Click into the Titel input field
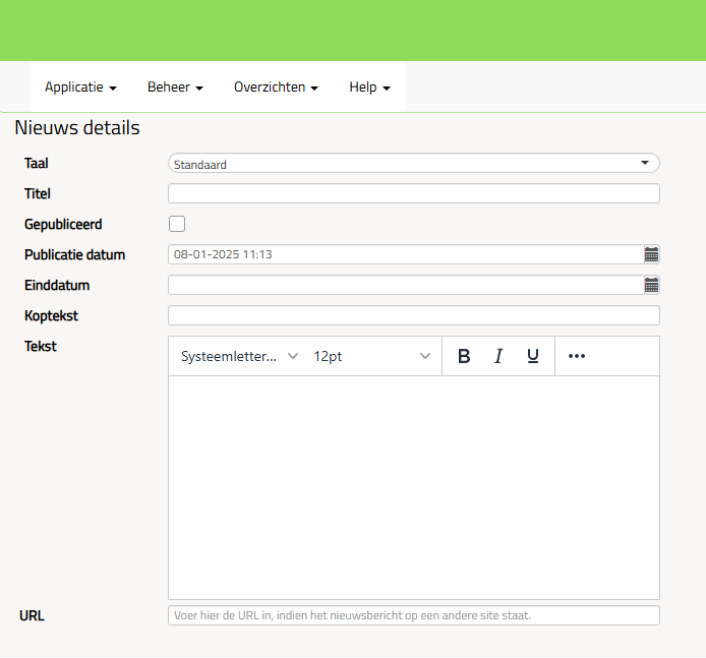 413,194
